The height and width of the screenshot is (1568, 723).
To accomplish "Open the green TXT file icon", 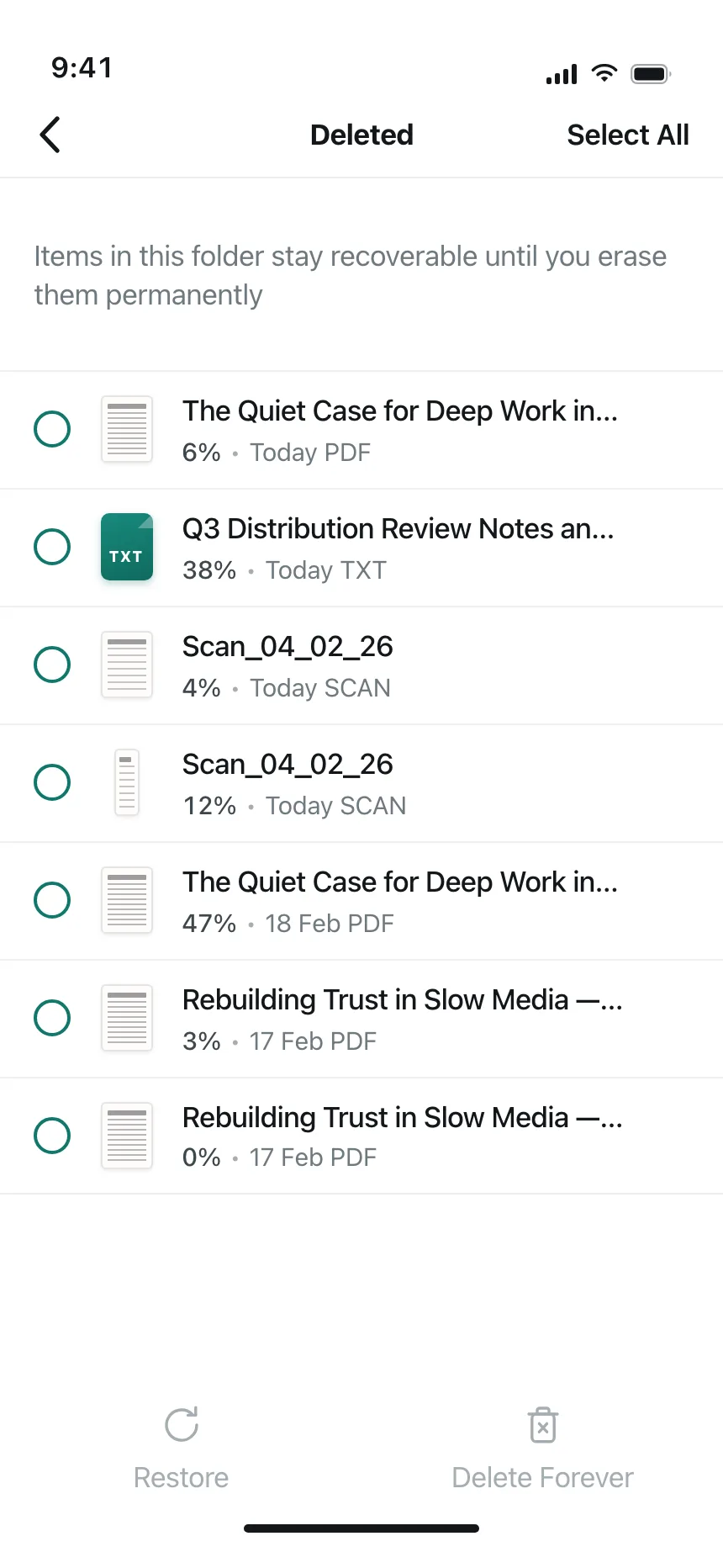I will coord(127,547).
